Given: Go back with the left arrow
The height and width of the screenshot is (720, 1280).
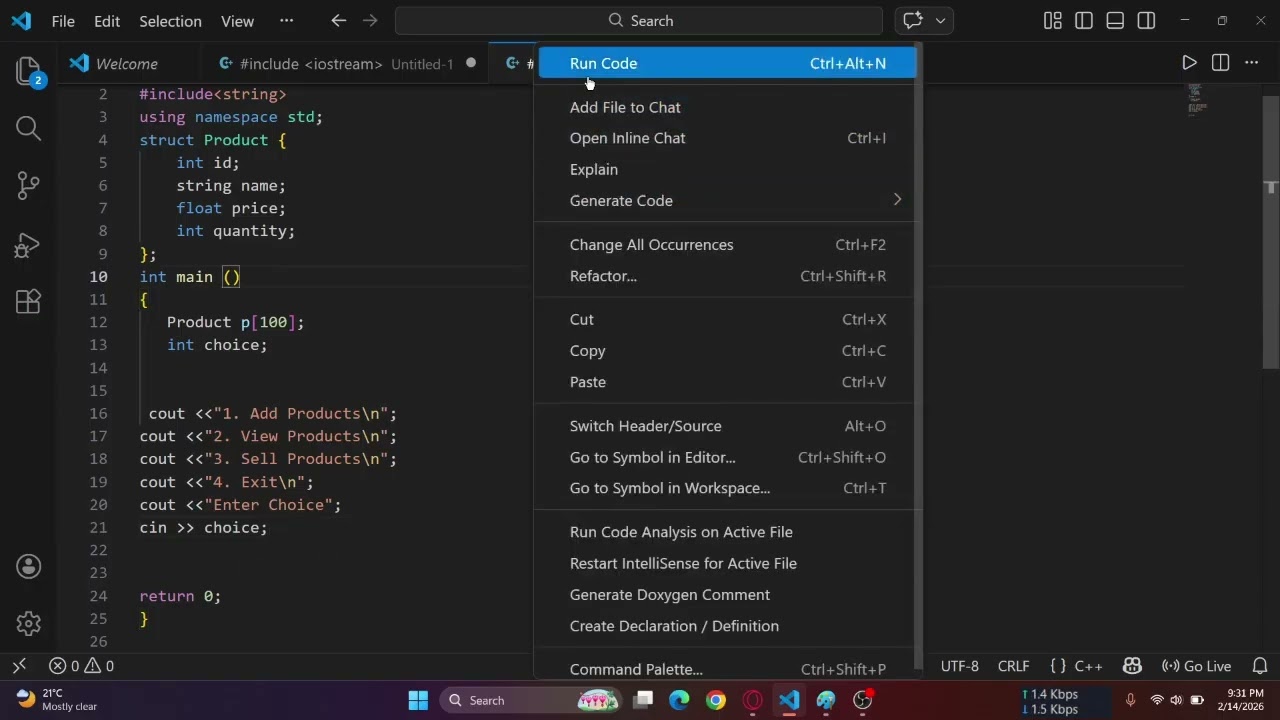Looking at the screenshot, I should [338, 20].
